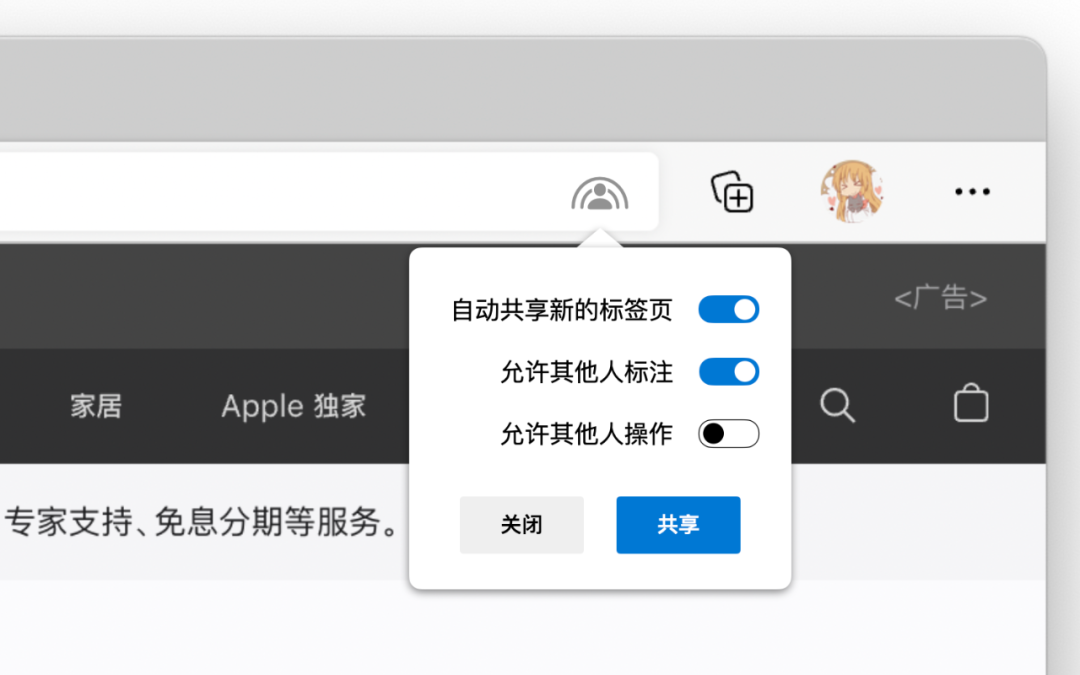This screenshot has width=1080, height=675.
Task: Open the add-to-collections icon
Action: pos(732,191)
